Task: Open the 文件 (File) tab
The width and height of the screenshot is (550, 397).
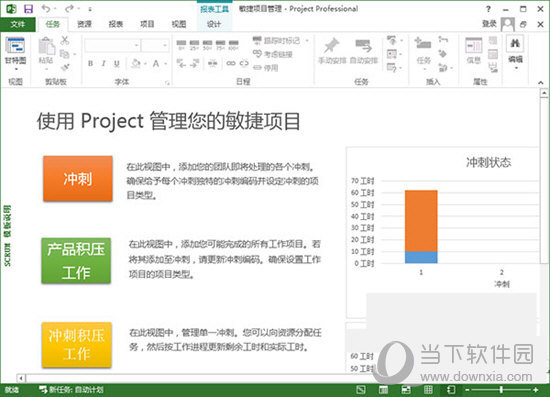Action: 18,24
